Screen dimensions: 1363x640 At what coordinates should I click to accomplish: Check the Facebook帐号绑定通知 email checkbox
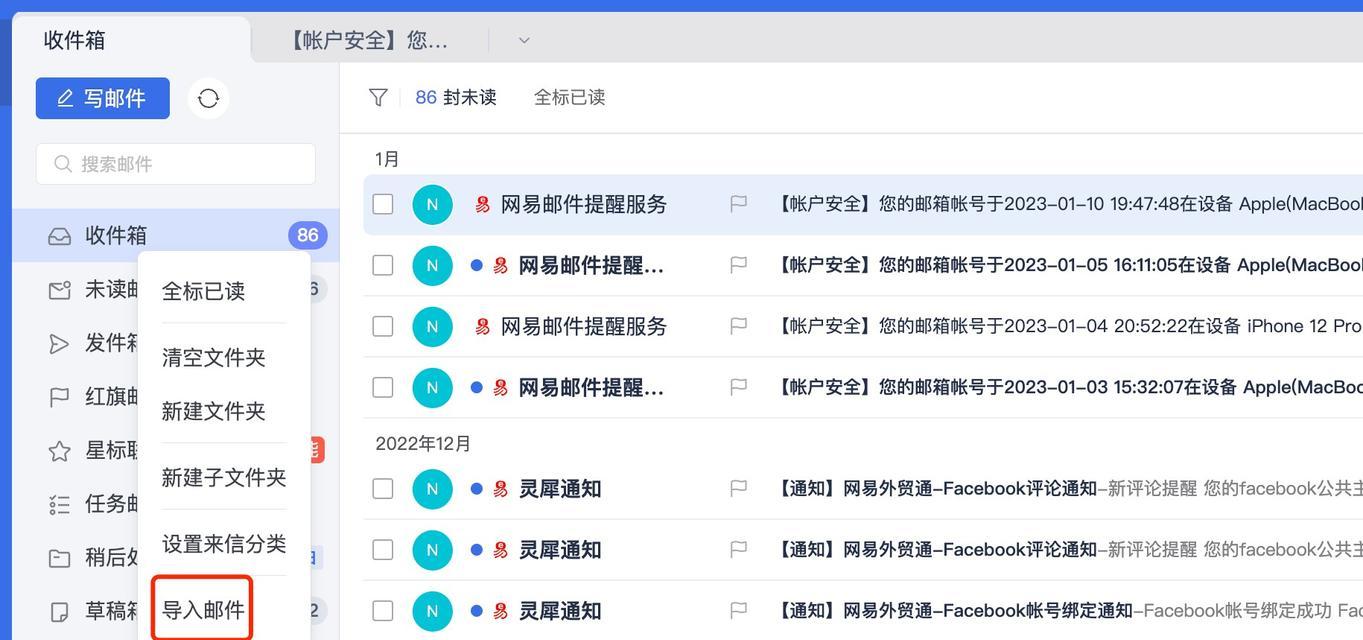(382, 610)
